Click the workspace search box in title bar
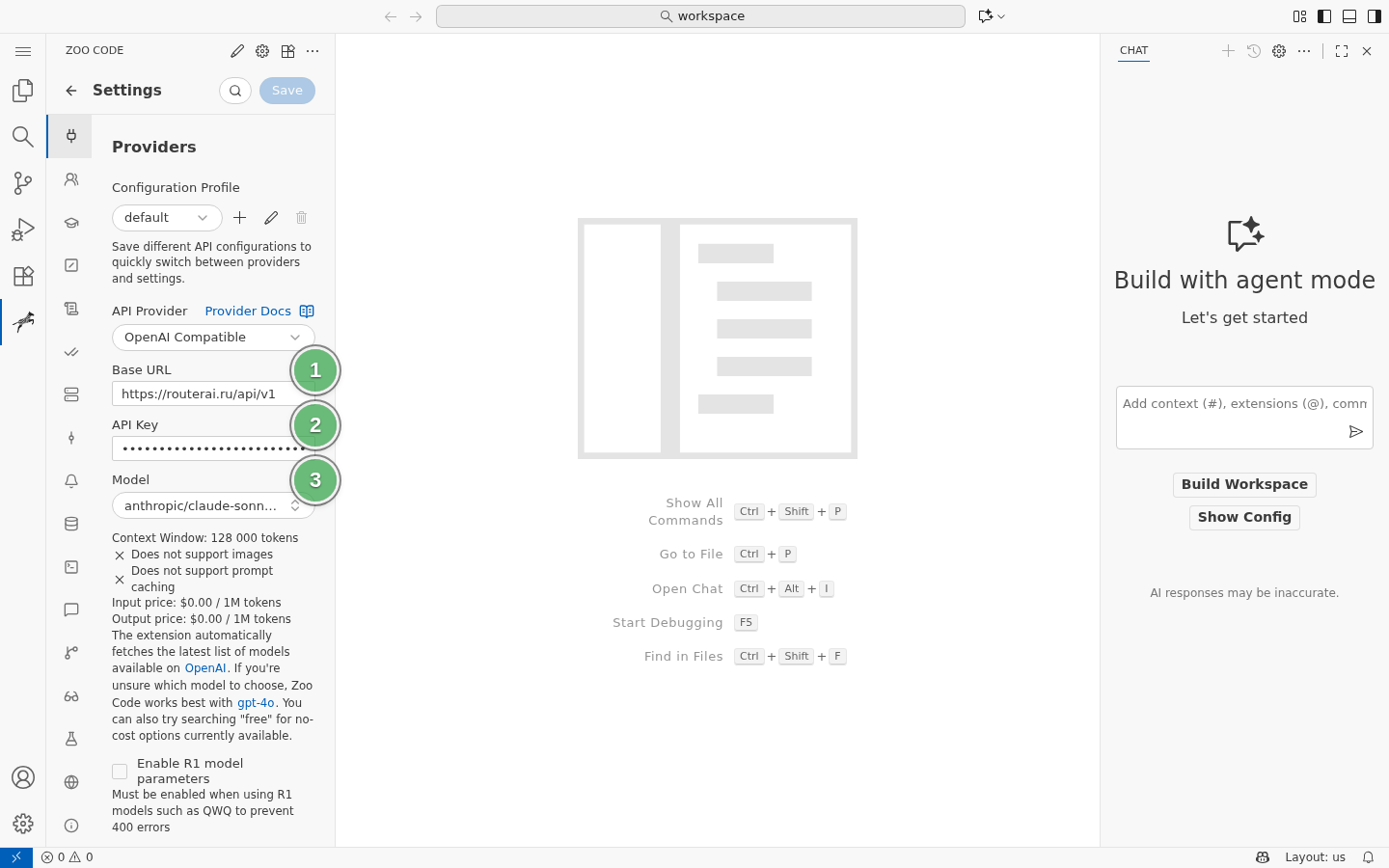 pos(700,16)
